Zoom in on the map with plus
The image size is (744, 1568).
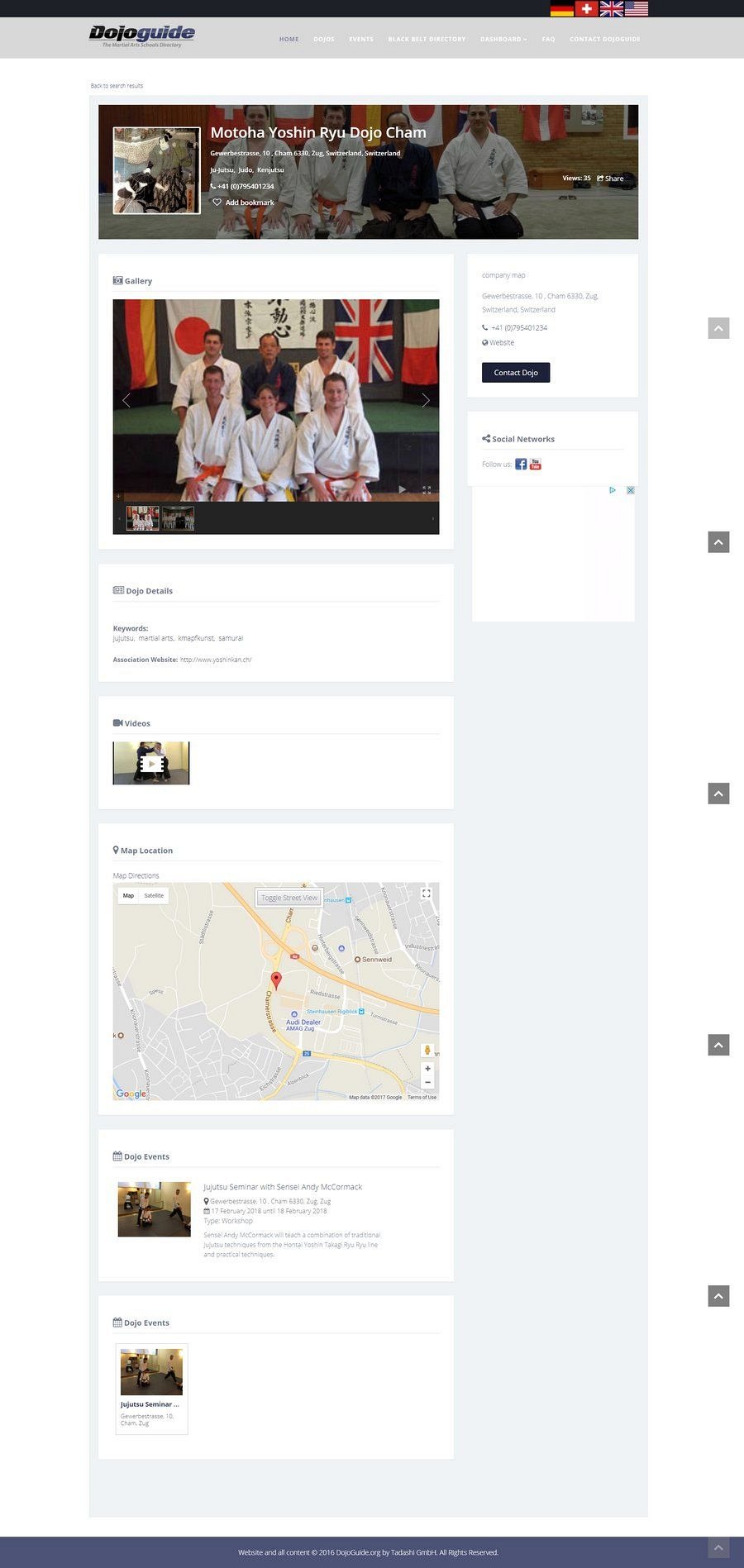[x=427, y=1069]
